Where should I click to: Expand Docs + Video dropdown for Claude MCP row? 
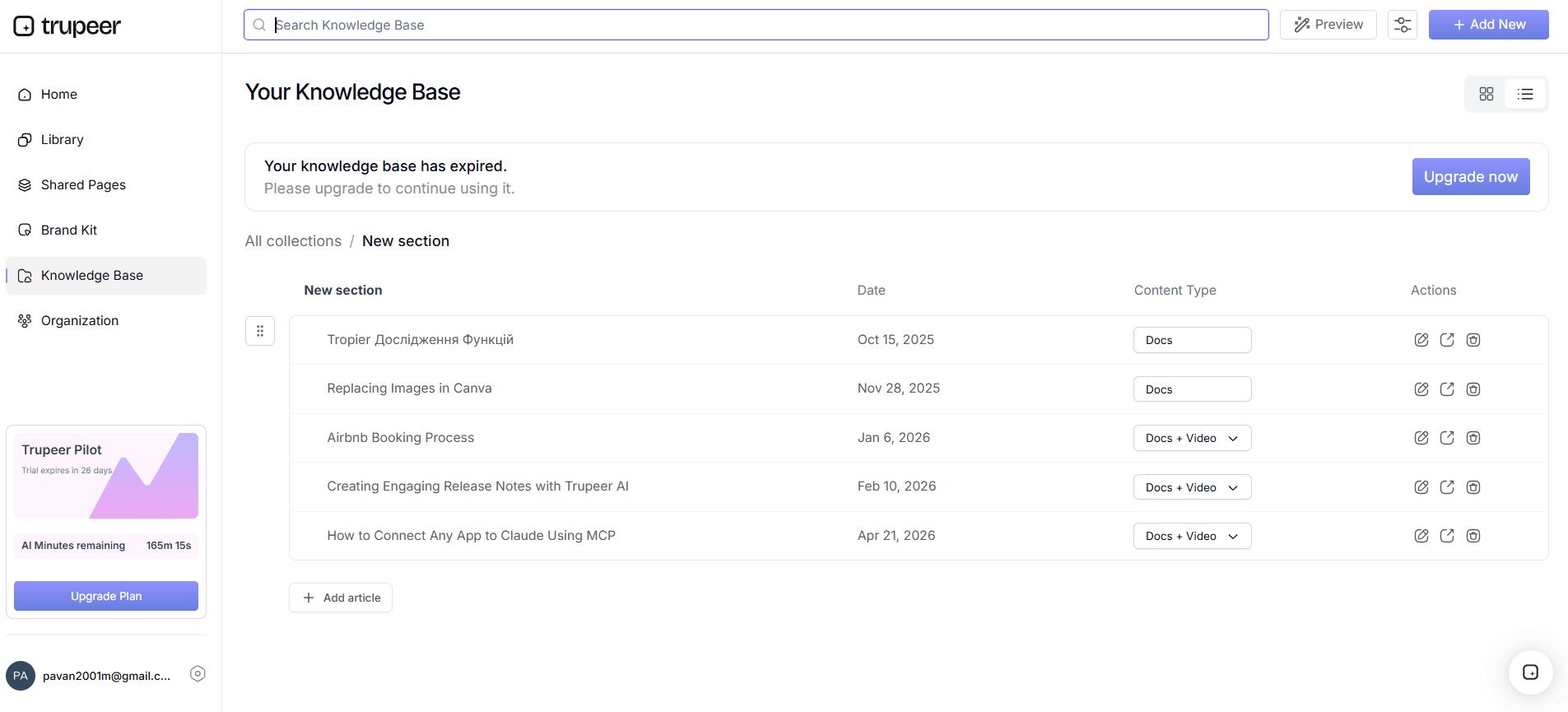pyautogui.click(x=1192, y=536)
